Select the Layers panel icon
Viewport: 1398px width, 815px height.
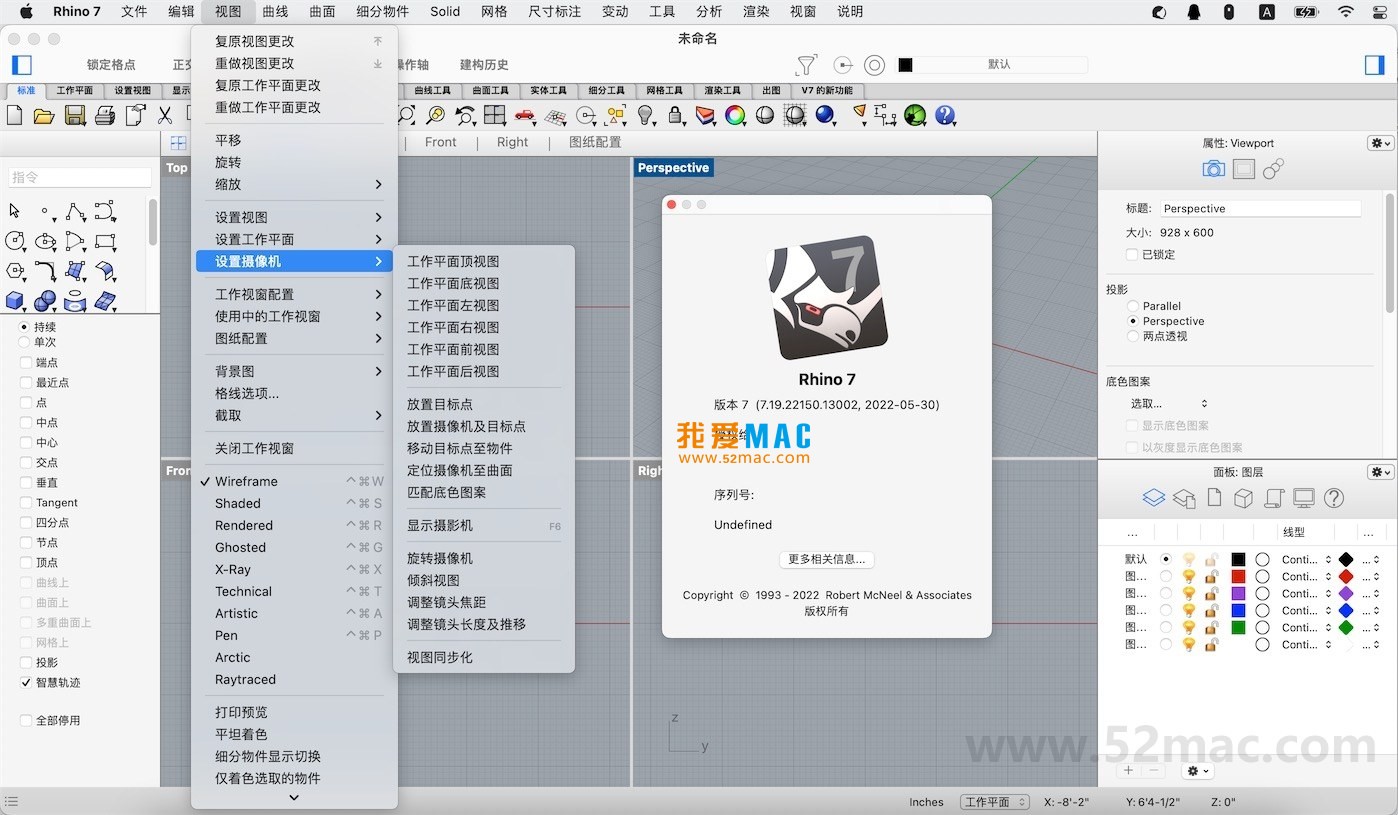pos(1153,497)
